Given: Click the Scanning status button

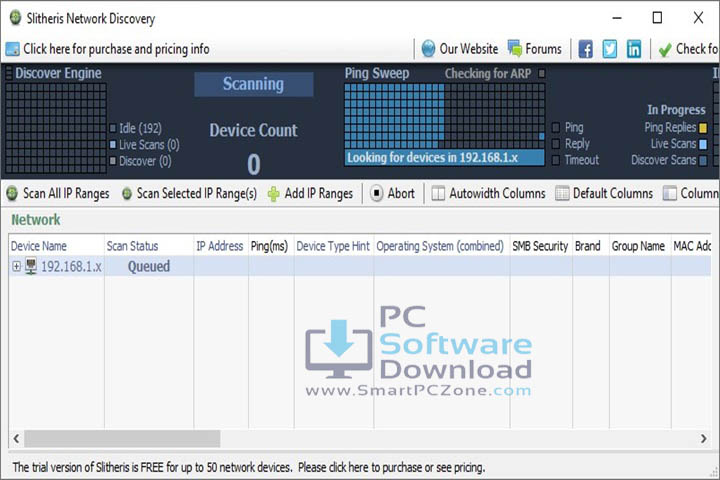Looking at the screenshot, I should pyautogui.click(x=253, y=84).
